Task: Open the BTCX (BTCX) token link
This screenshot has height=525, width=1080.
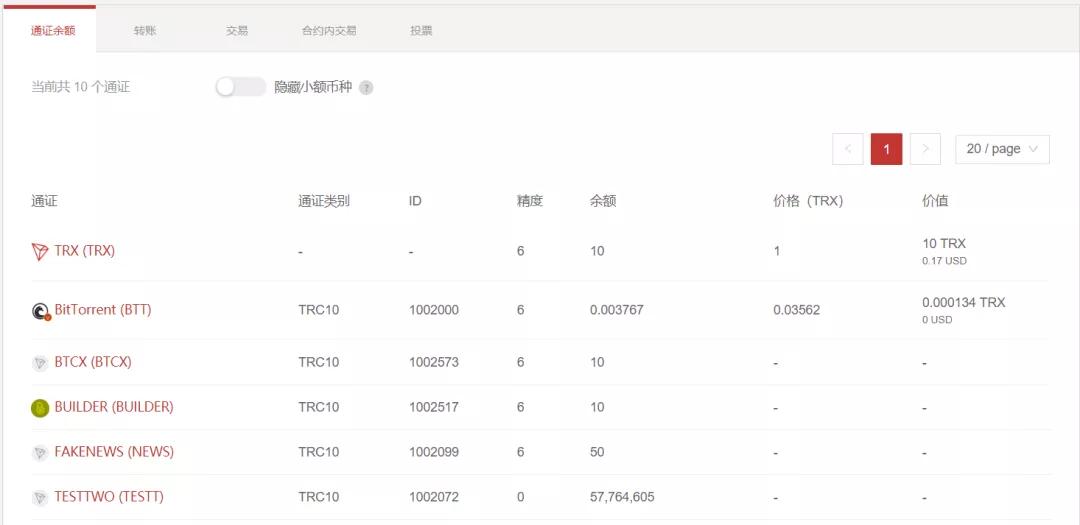Action: (93, 362)
